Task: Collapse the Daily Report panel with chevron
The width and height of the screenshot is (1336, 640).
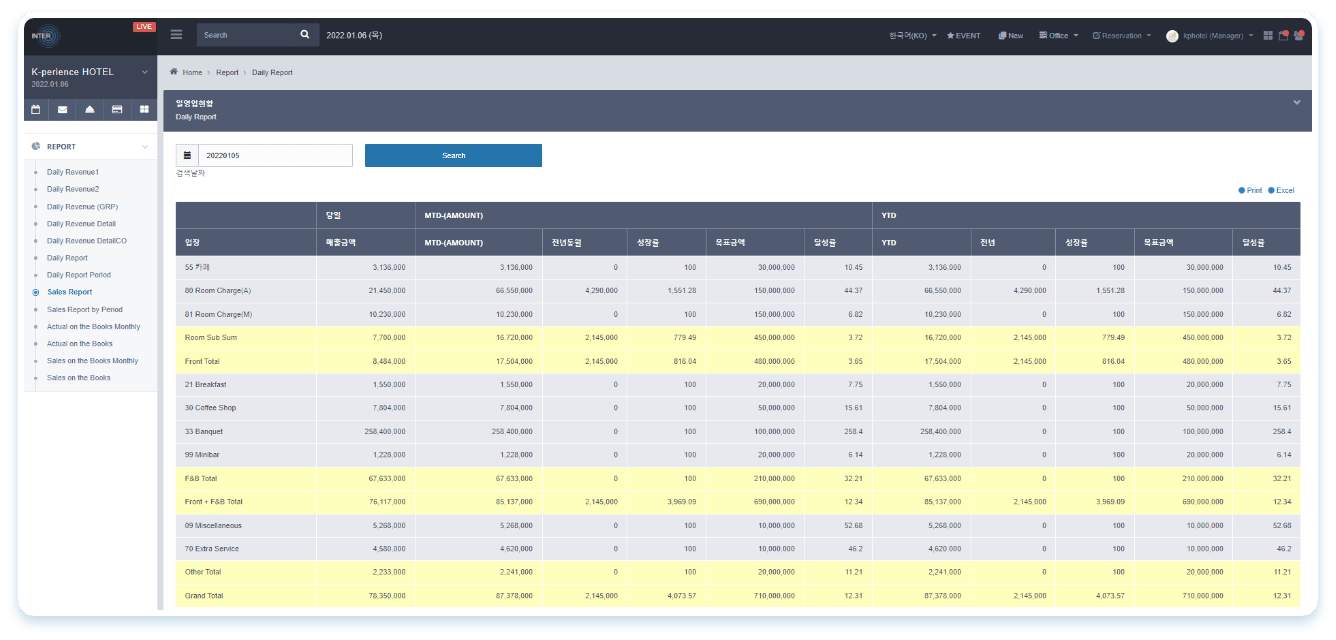Action: pyautogui.click(x=1296, y=103)
